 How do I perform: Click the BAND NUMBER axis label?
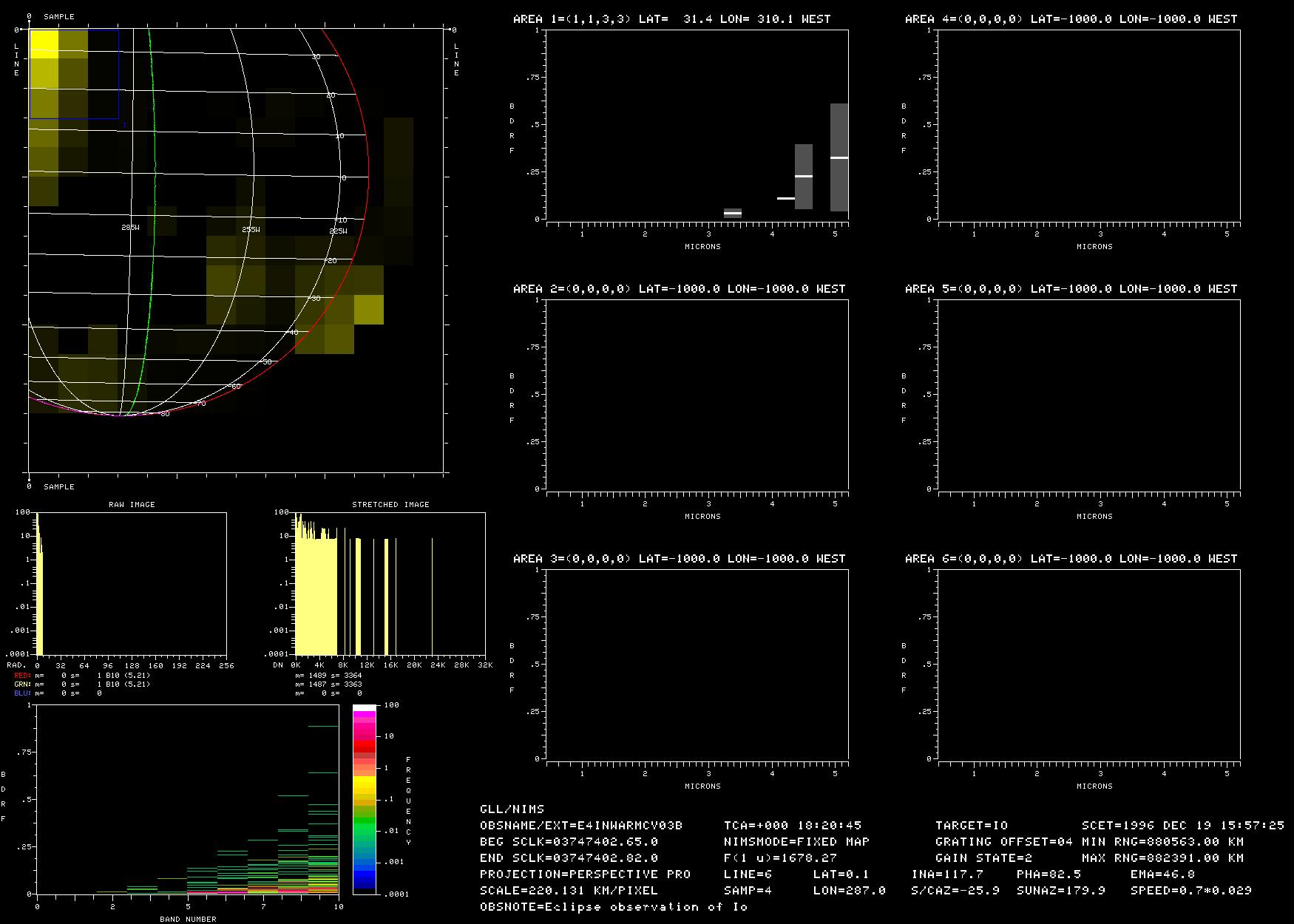coord(188,919)
